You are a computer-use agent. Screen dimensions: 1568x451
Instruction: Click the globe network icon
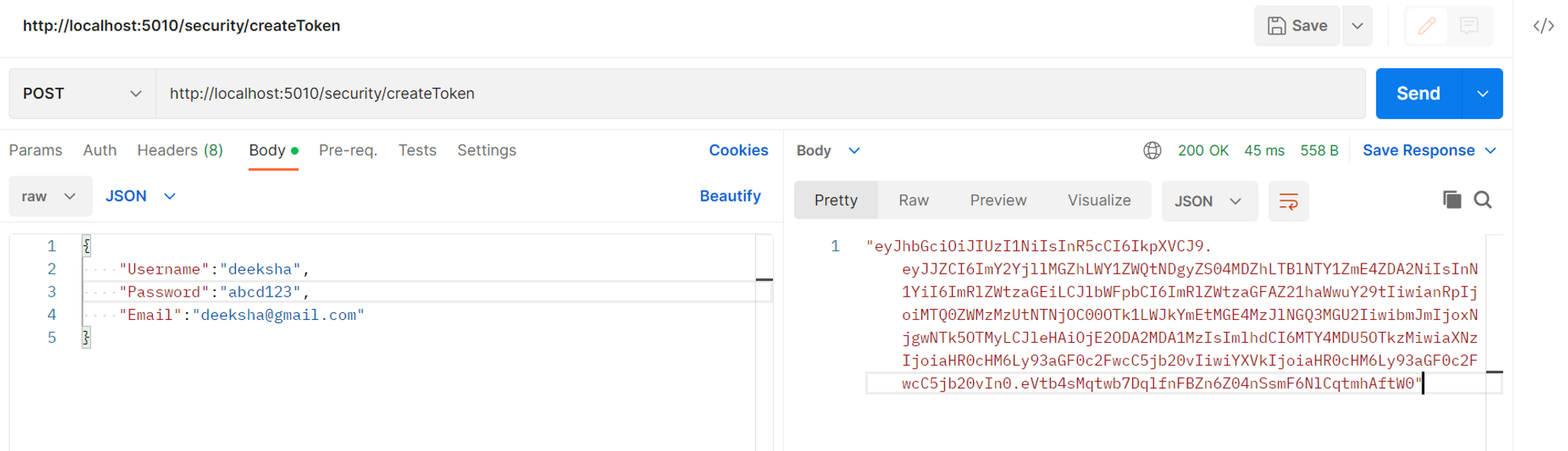(1152, 151)
